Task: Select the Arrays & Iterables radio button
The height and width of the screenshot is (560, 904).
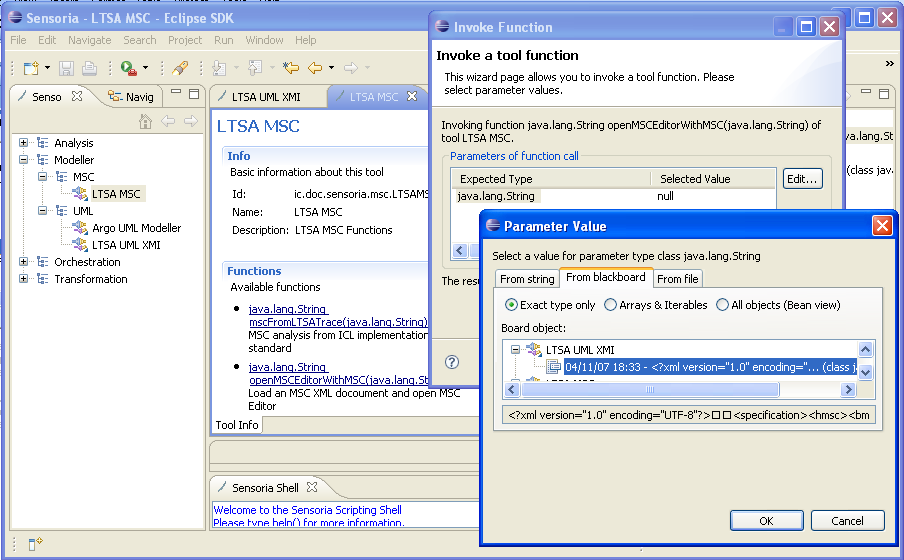Action: click(610, 305)
